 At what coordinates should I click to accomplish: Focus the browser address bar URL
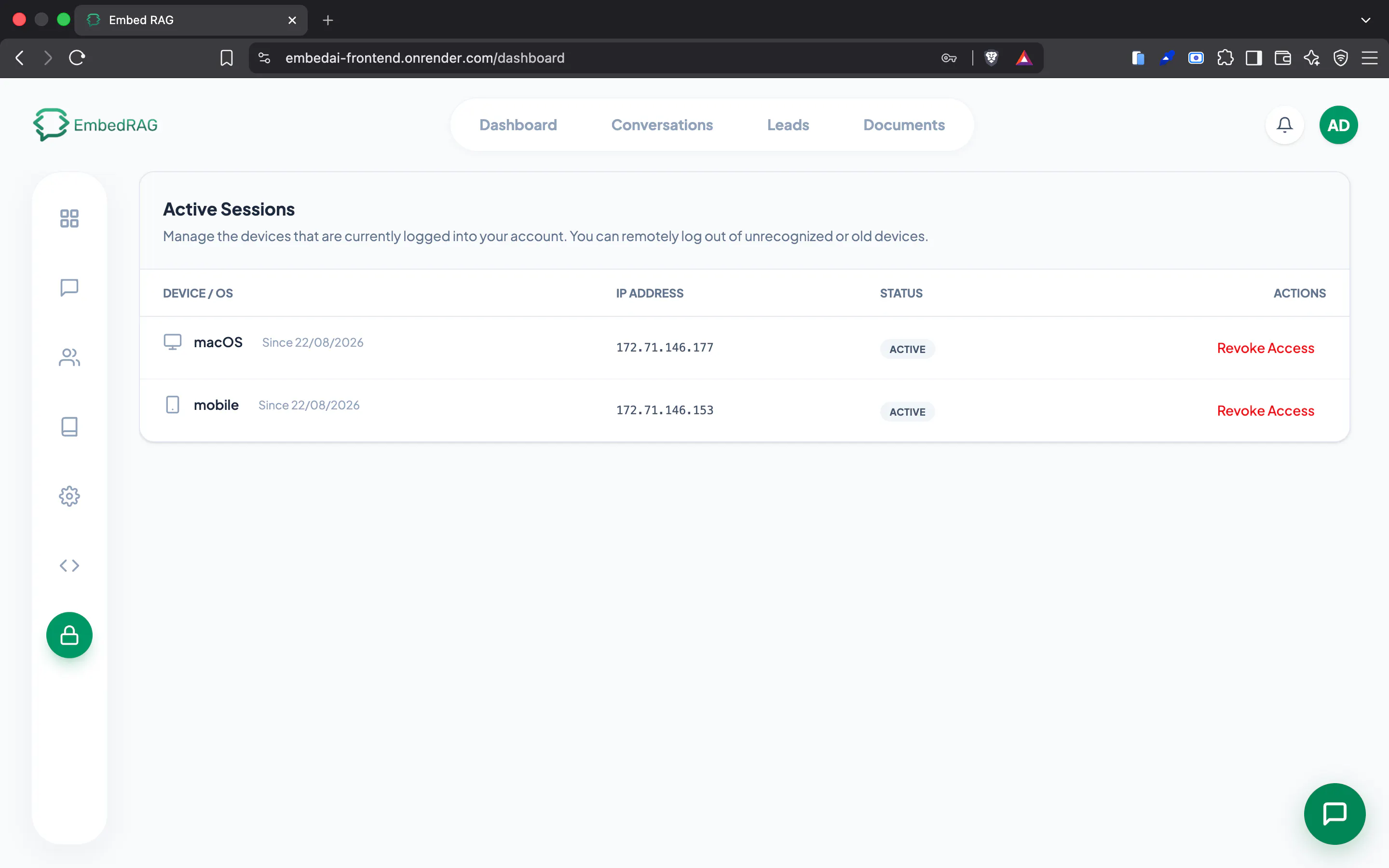point(425,57)
